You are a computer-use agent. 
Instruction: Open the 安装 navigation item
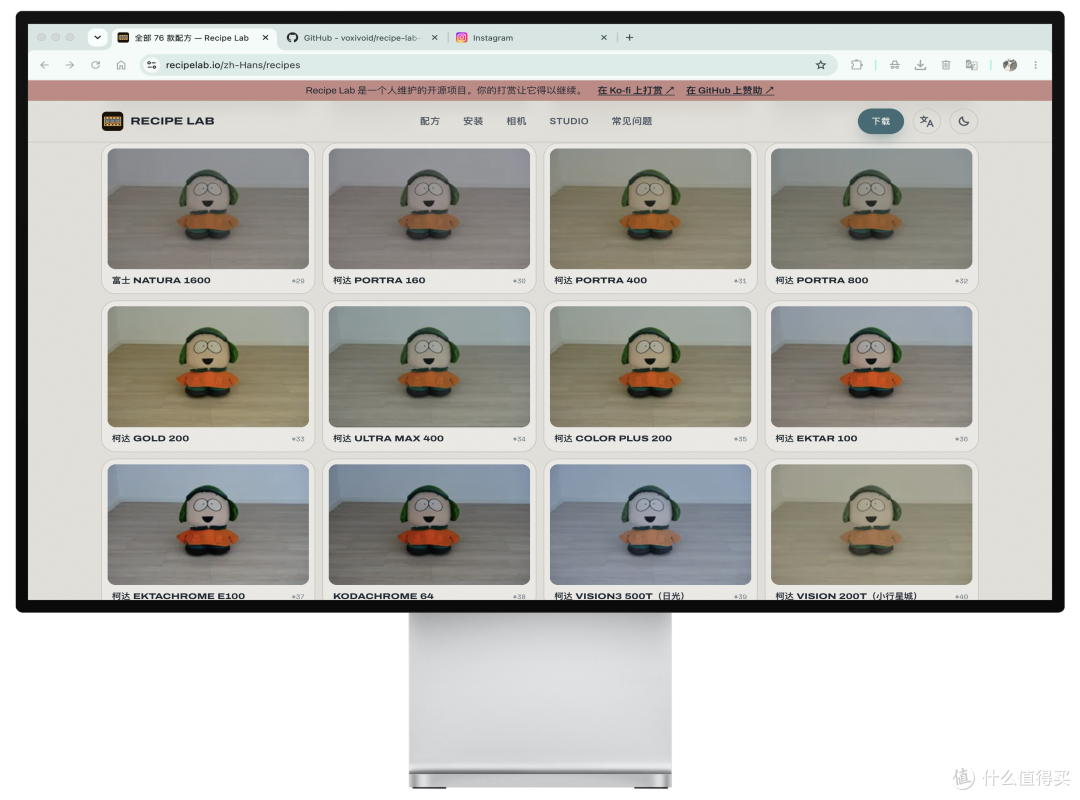click(x=473, y=121)
